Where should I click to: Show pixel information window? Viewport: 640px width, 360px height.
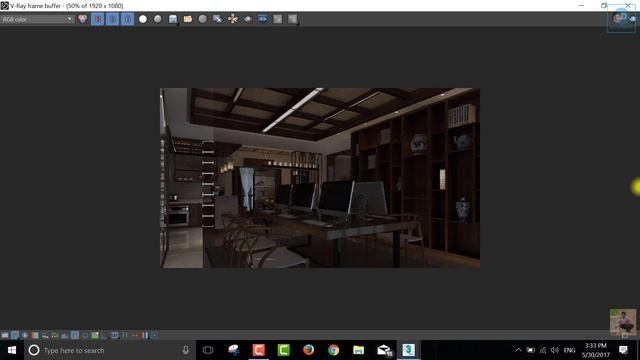[35, 335]
